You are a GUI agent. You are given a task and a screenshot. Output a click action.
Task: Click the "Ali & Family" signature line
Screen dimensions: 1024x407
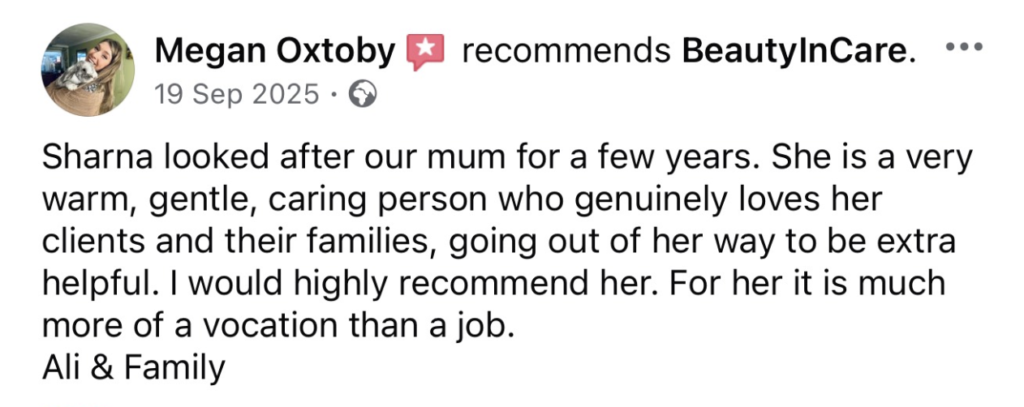pyautogui.click(x=133, y=369)
